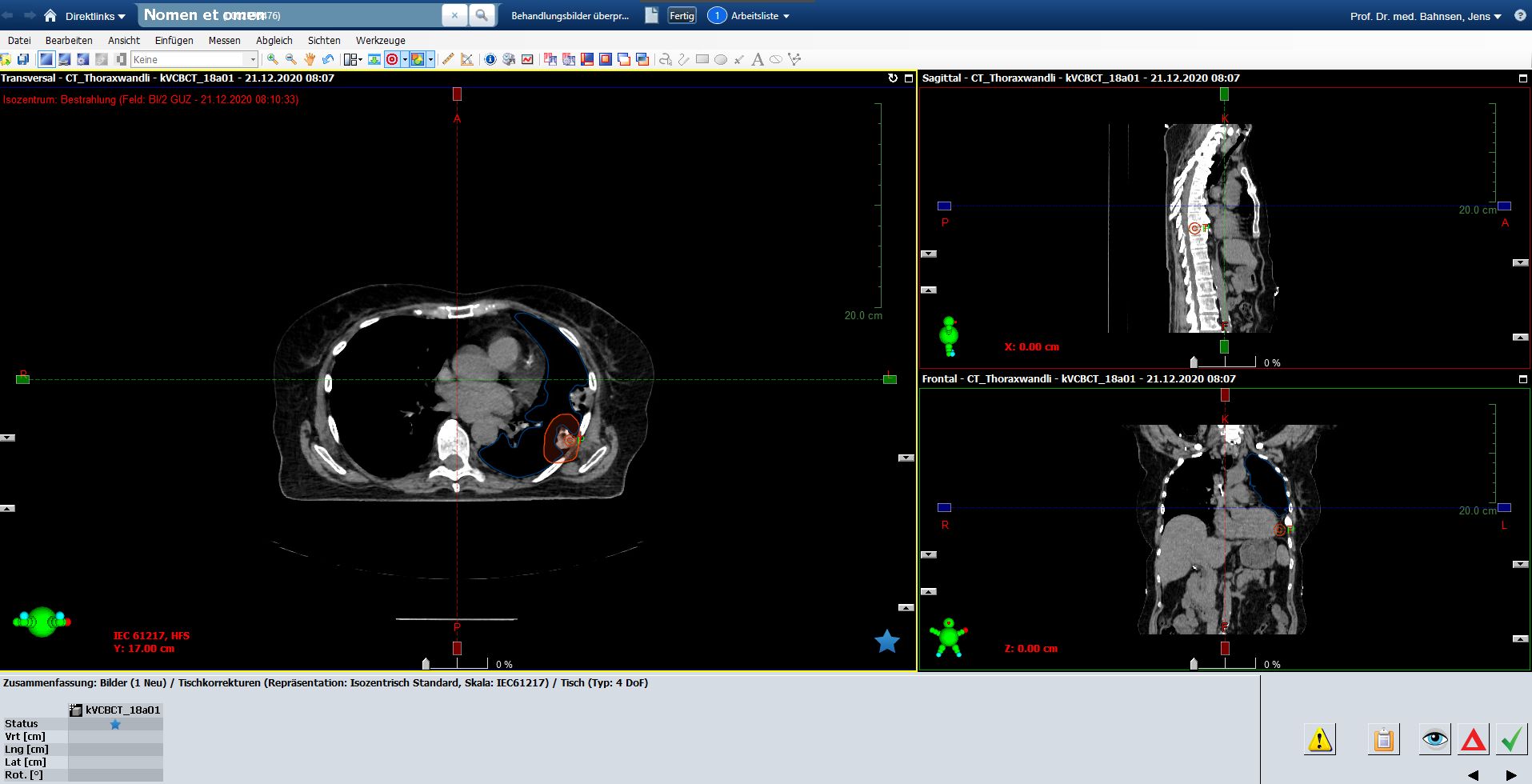The image size is (1532, 784).
Task: Click the Fertig button
Action: 681,15
